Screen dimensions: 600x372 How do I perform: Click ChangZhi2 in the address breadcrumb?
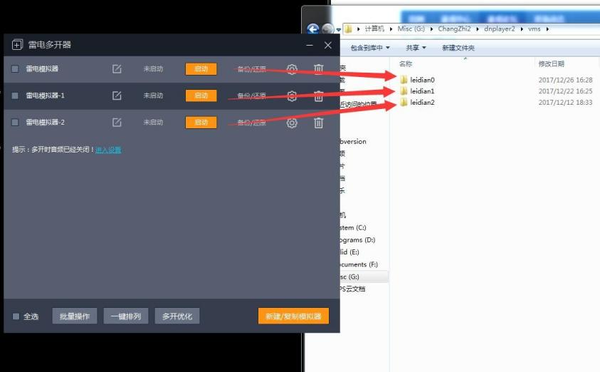[x=455, y=29]
